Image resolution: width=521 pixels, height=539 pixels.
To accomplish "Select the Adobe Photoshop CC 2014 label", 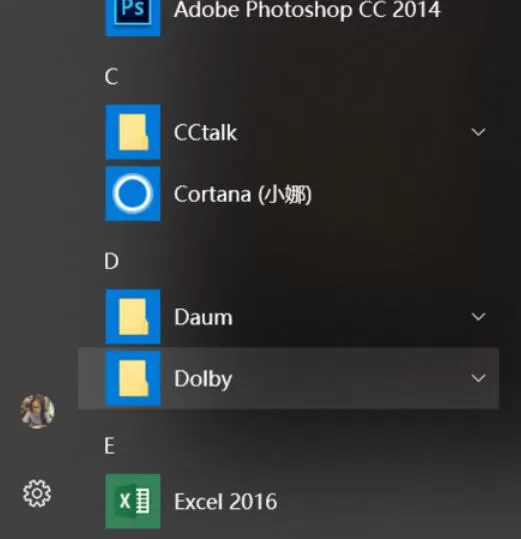I will click(307, 10).
